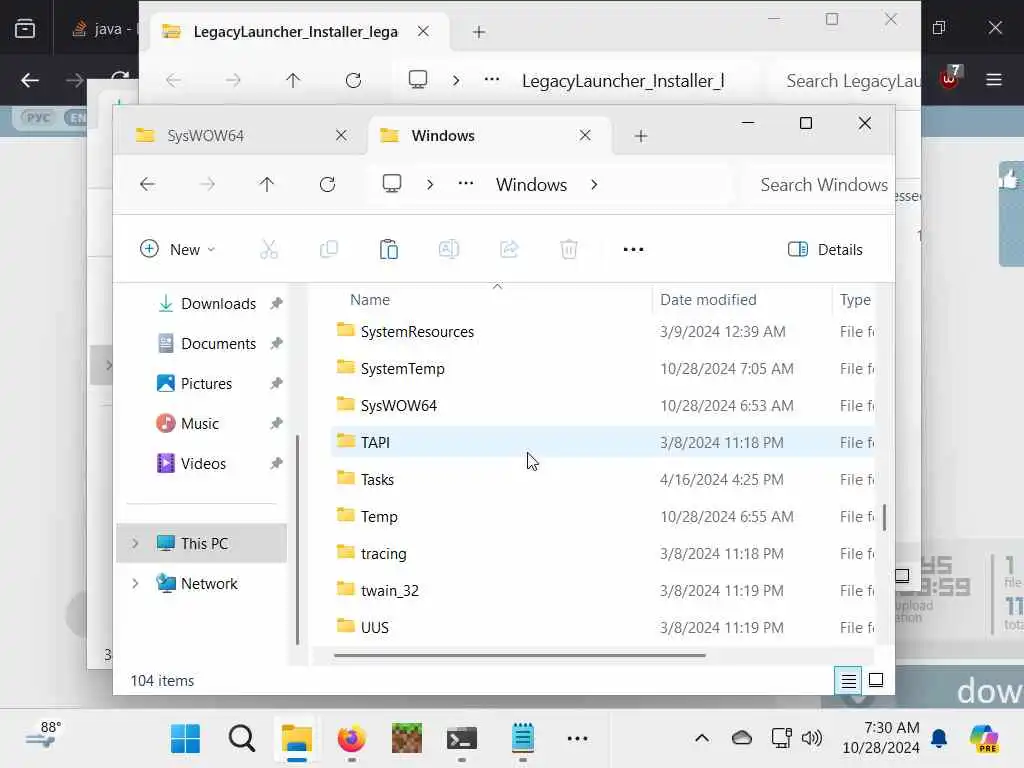Sort by Type column header
This screenshot has height=768, width=1024.
855,300
